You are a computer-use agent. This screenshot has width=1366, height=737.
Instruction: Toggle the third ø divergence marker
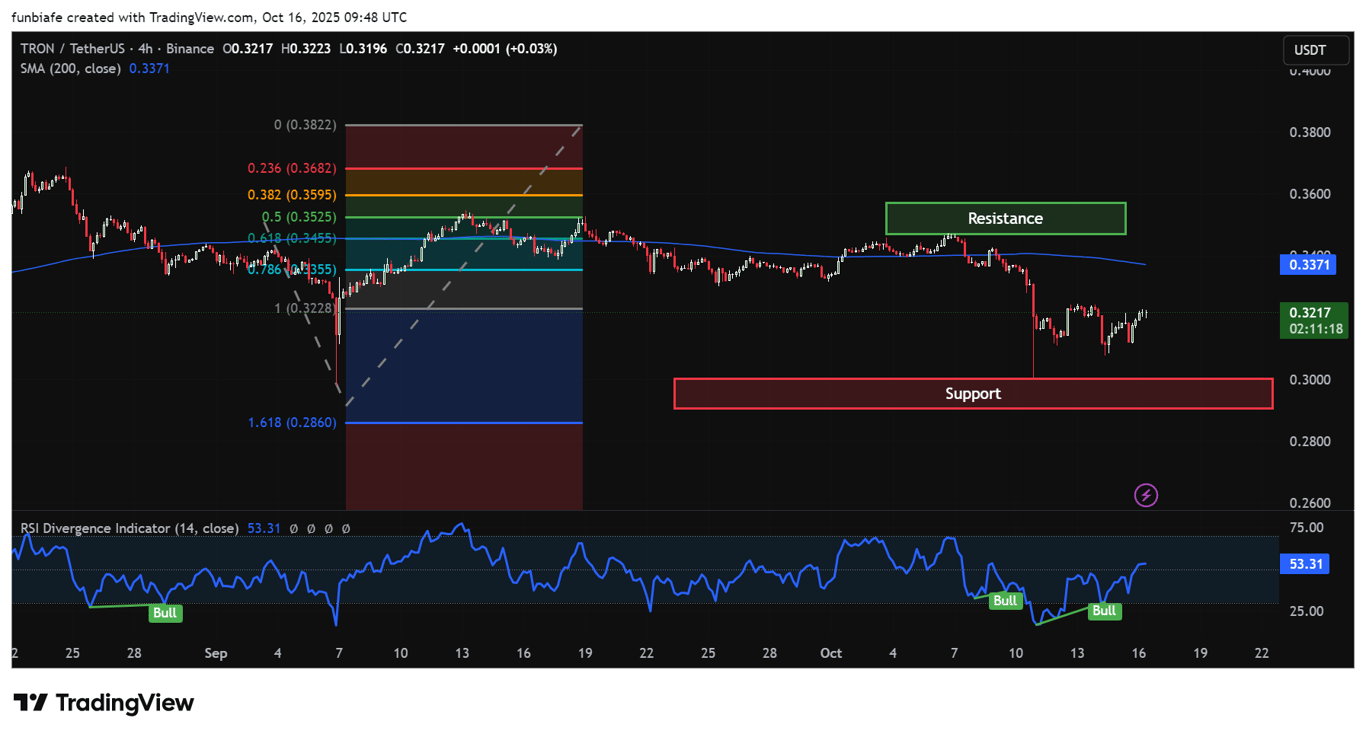click(x=329, y=528)
